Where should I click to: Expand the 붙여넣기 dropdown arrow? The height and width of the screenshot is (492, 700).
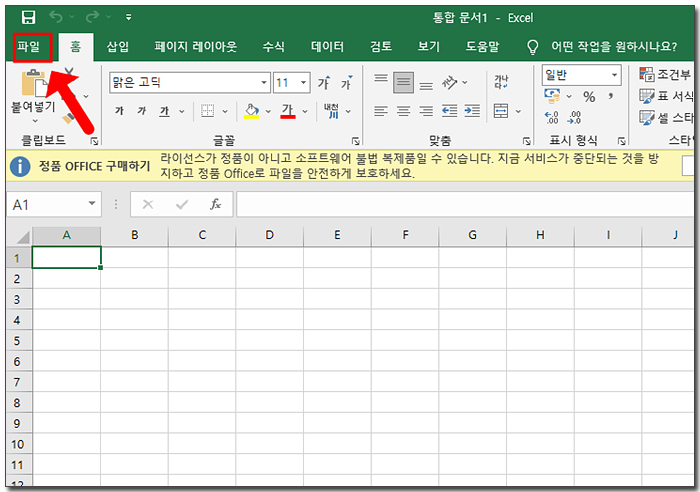[x=35, y=121]
